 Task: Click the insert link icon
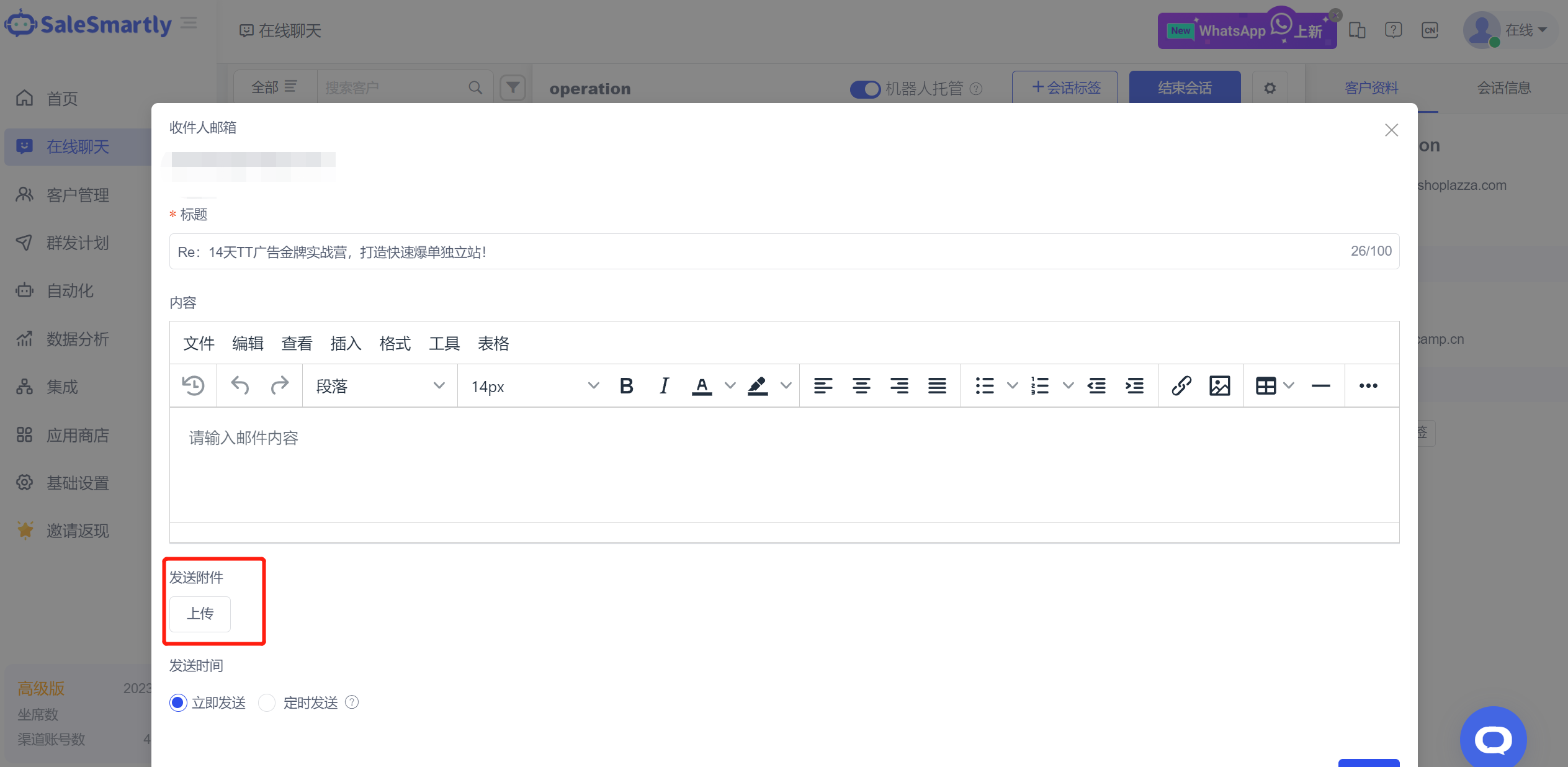[1181, 386]
